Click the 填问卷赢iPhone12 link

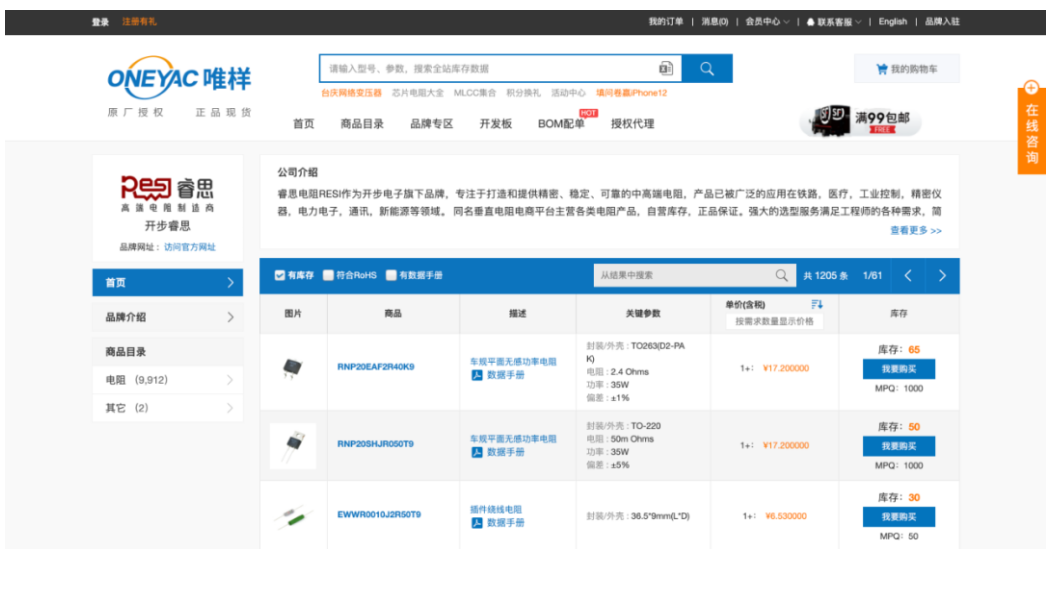click(631, 93)
